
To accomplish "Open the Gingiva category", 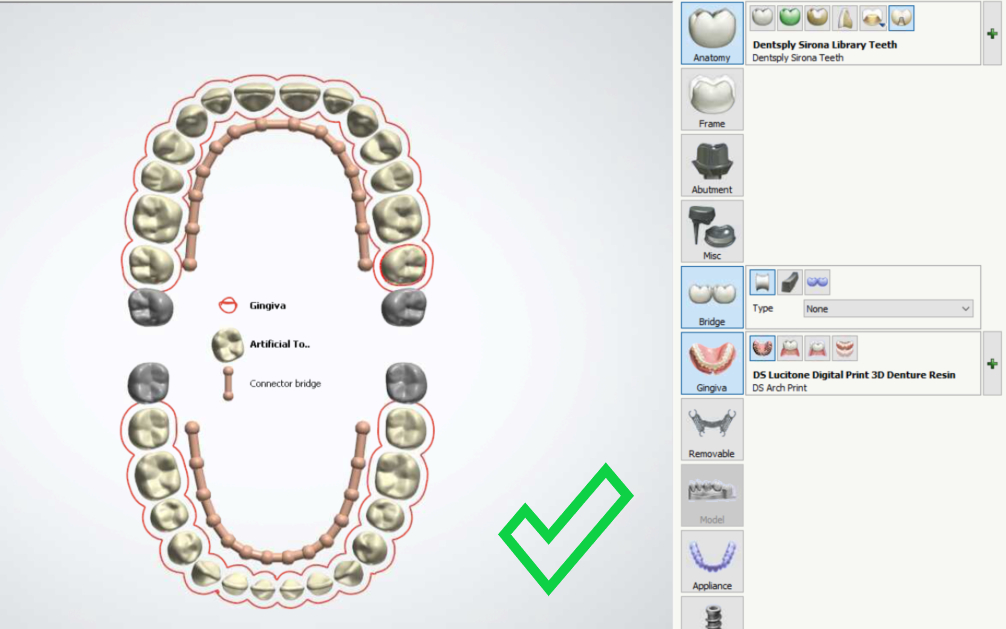I will (x=712, y=363).
